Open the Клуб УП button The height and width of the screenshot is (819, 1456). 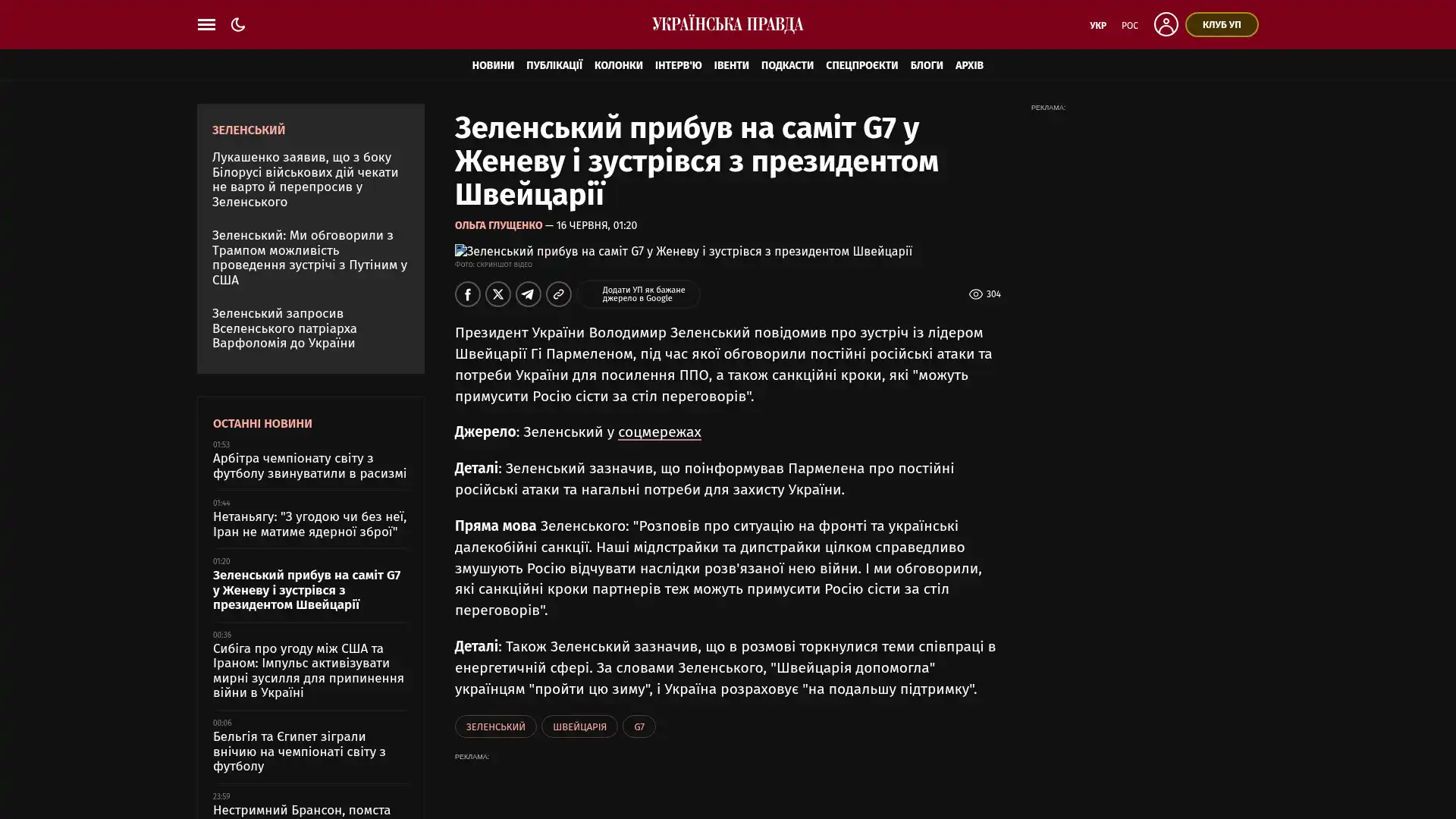(1222, 24)
